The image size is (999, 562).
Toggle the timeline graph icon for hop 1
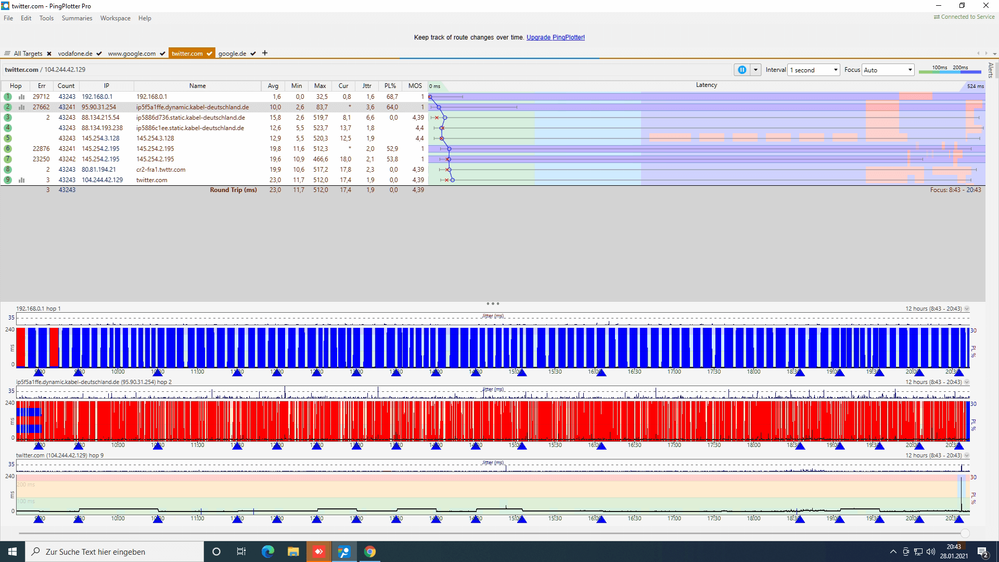point(22,97)
